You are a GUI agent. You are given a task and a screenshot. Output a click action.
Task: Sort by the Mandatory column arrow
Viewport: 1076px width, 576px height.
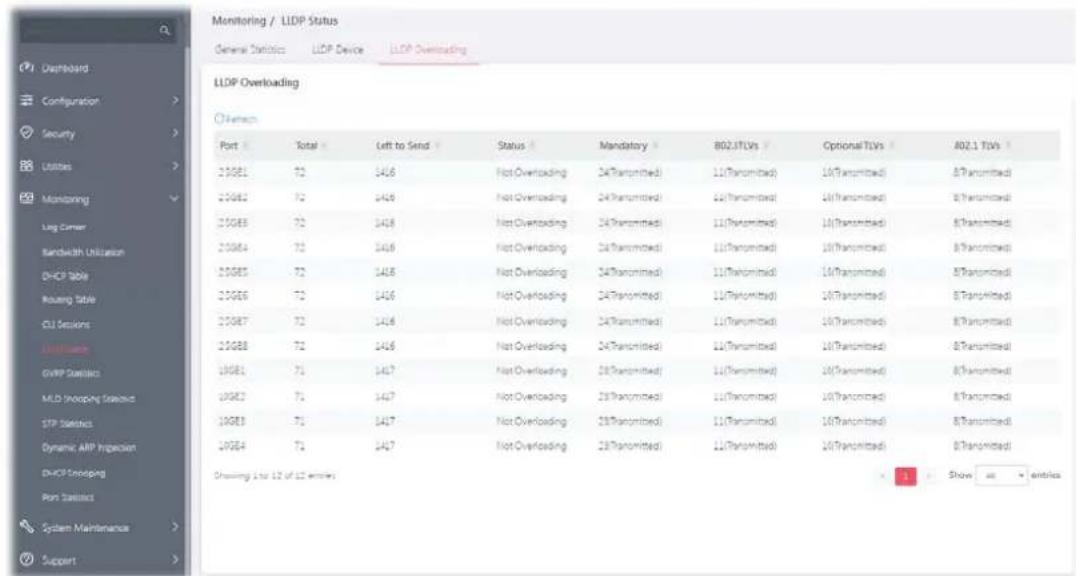655,146
